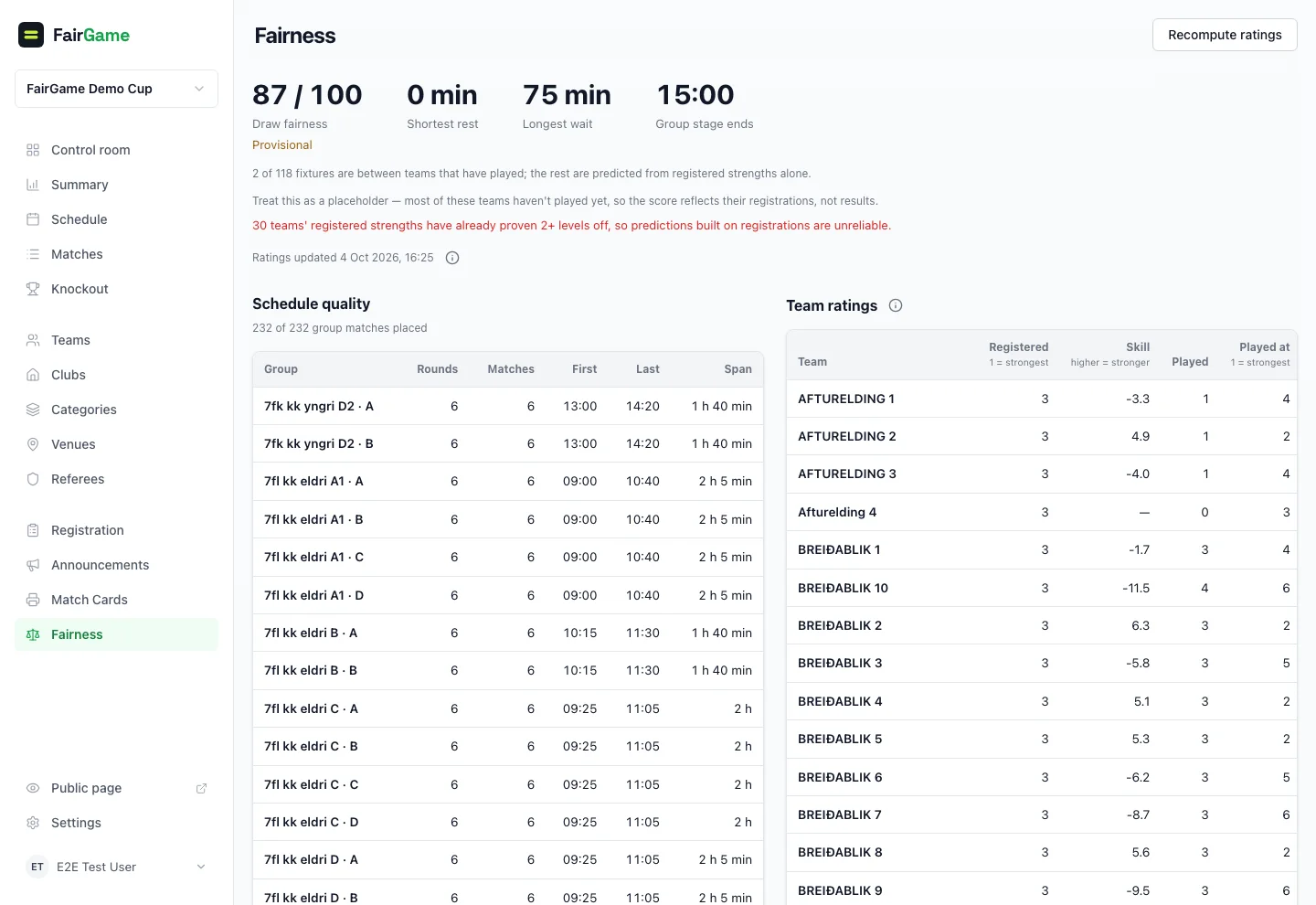Click info icon next to Ratings updated

coord(452,258)
